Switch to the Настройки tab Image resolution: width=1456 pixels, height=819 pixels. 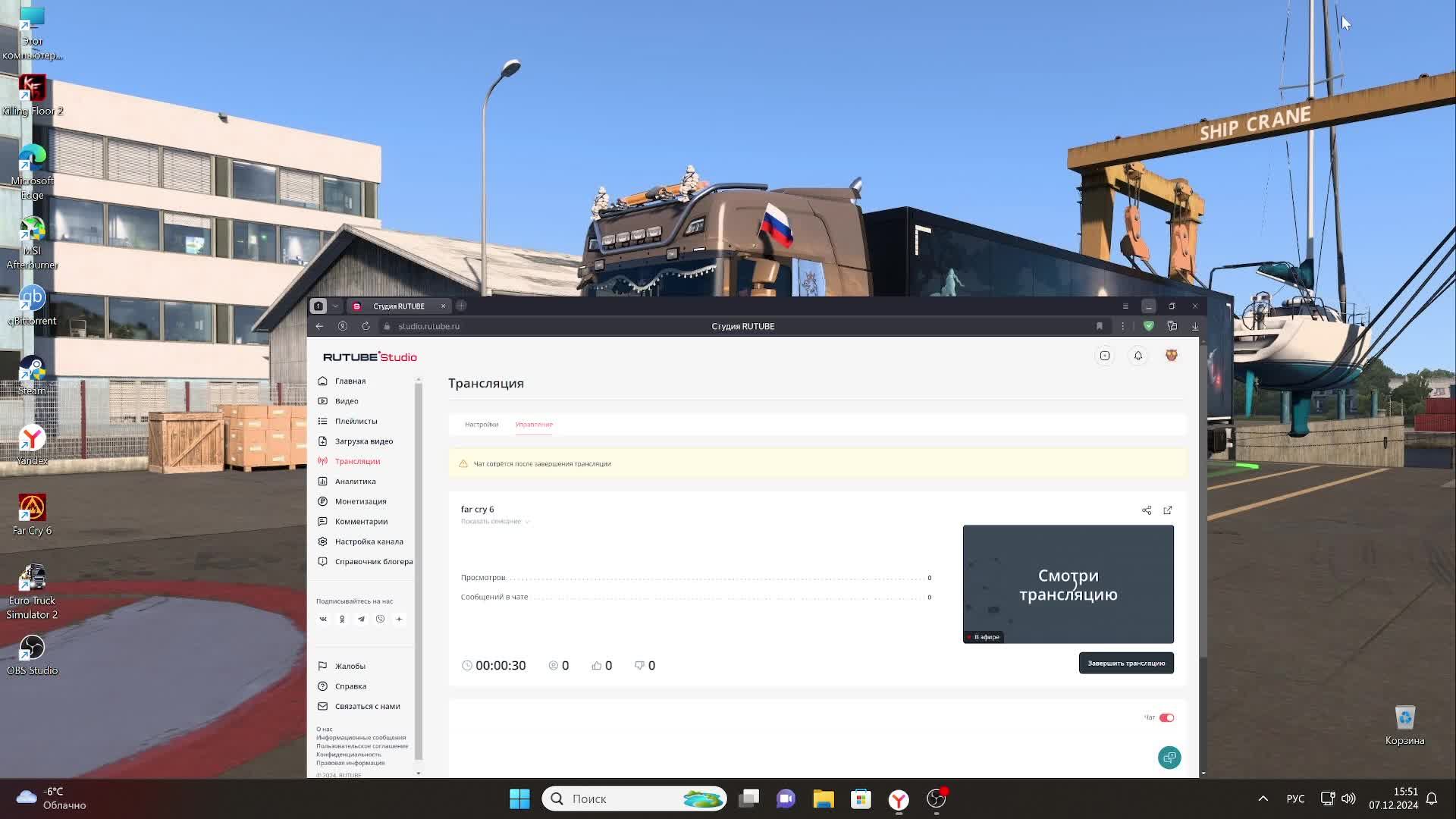point(482,425)
